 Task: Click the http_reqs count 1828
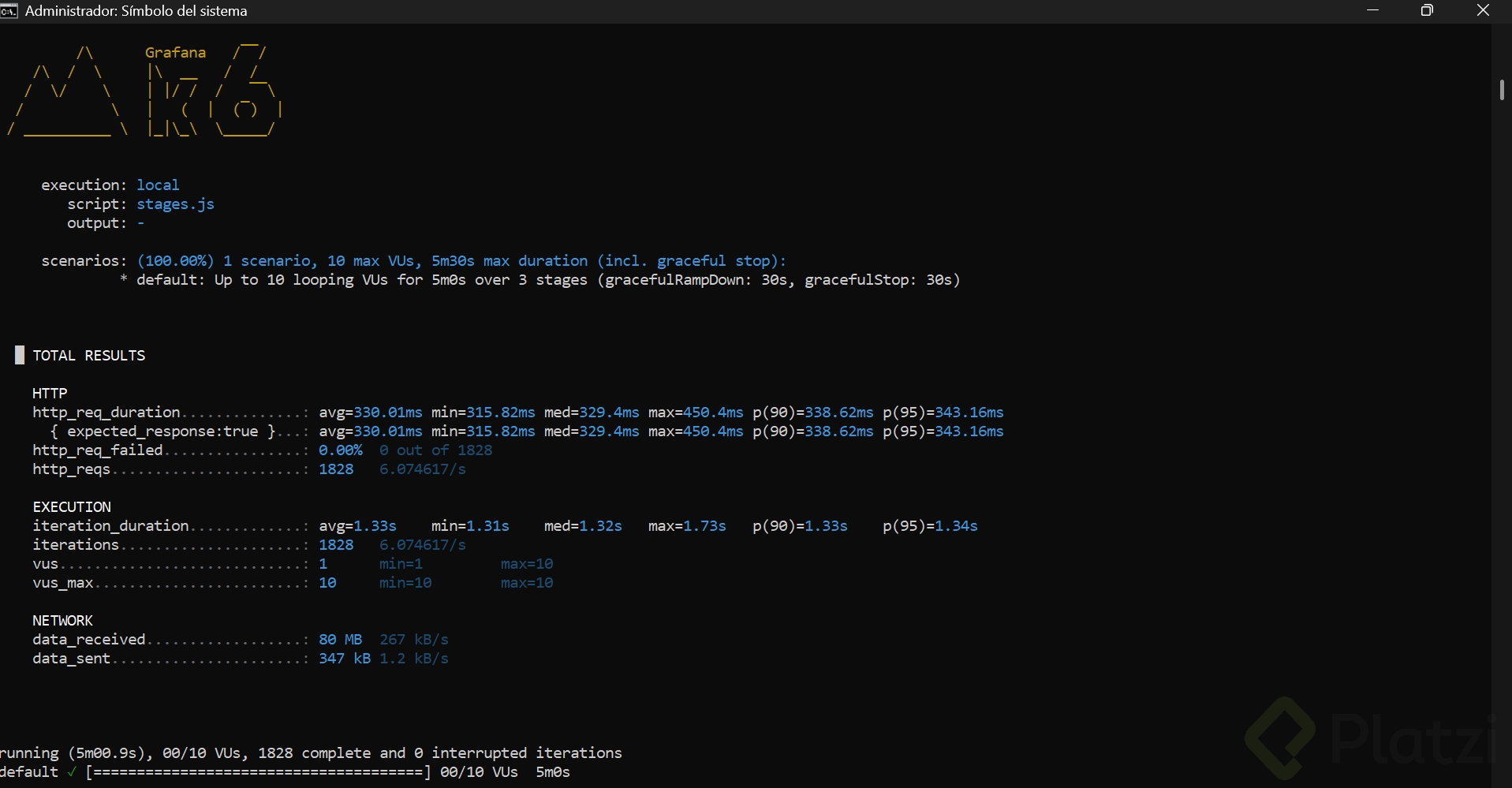(x=336, y=469)
